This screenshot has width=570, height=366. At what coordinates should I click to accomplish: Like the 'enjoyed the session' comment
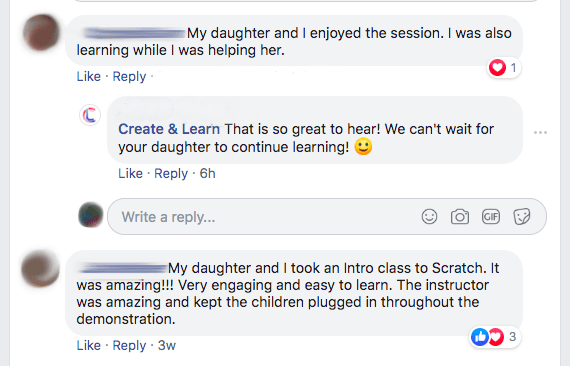(88, 76)
